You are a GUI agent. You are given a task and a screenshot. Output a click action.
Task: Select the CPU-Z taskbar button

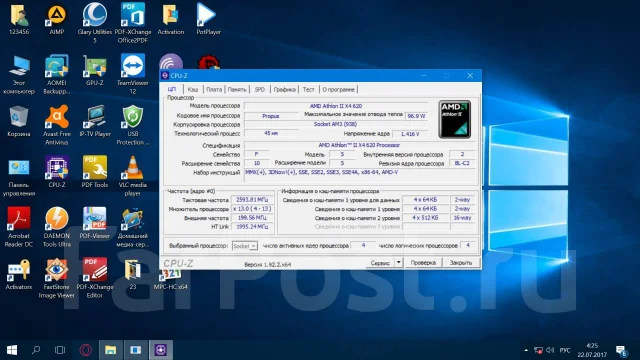[x=160, y=350]
